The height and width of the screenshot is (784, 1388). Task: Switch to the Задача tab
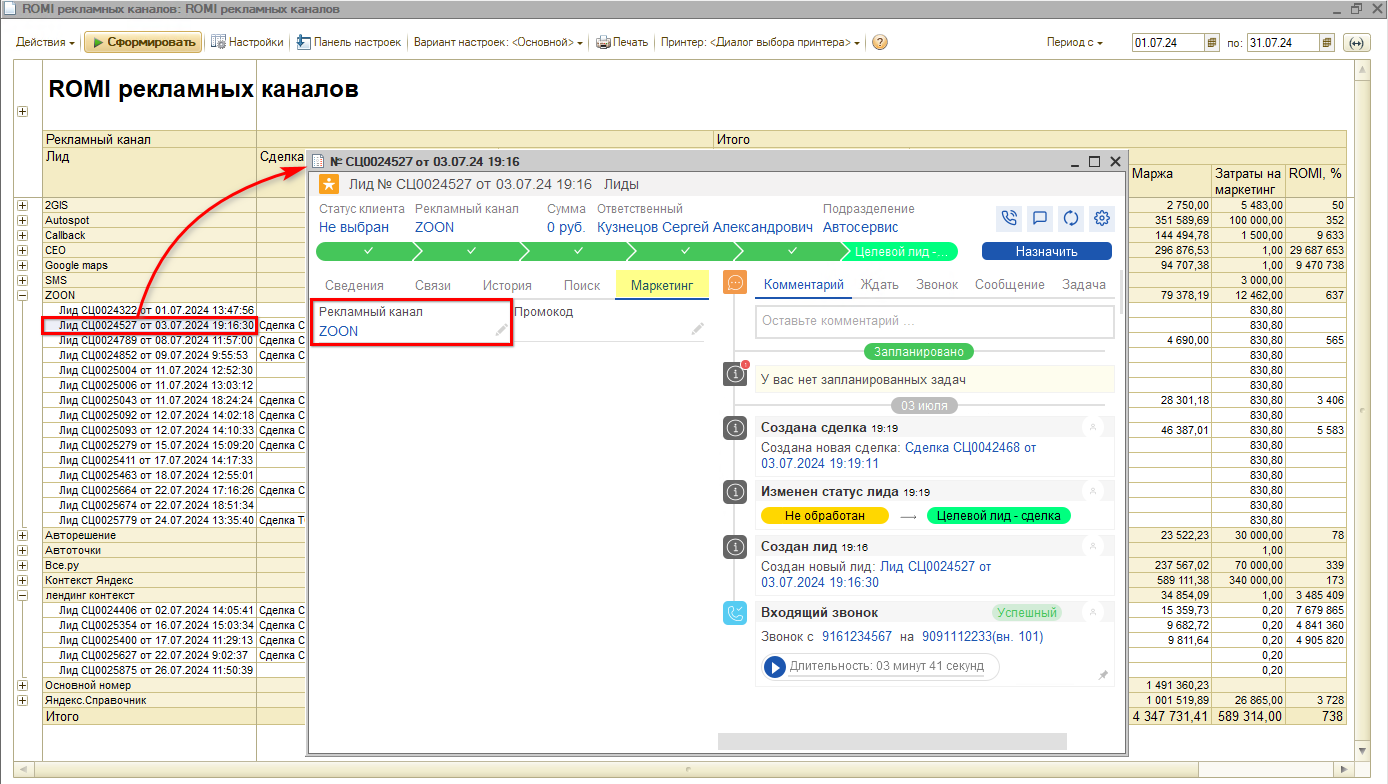pyautogui.click(x=1083, y=285)
